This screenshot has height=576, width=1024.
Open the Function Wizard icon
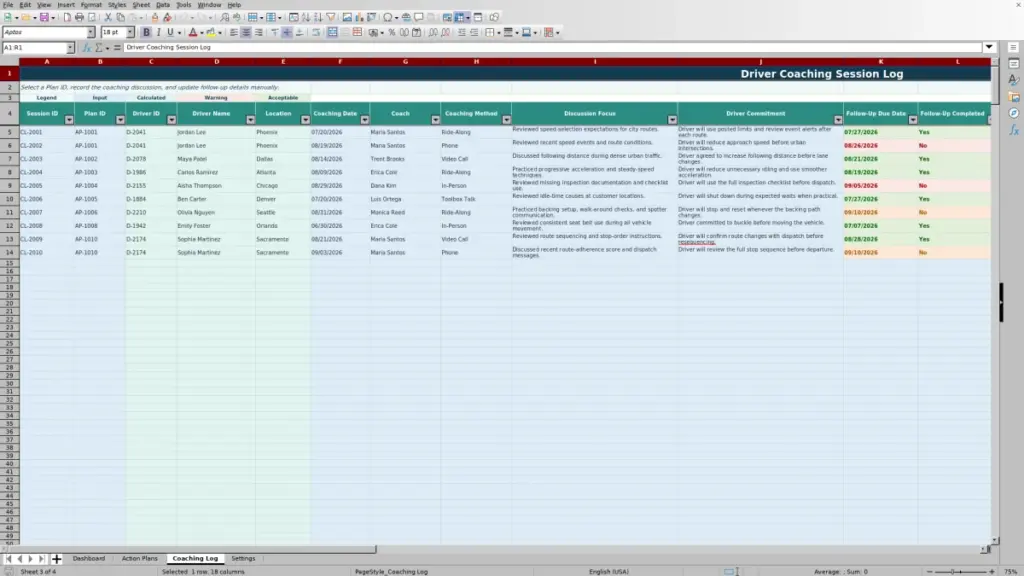pyautogui.click(x=87, y=47)
